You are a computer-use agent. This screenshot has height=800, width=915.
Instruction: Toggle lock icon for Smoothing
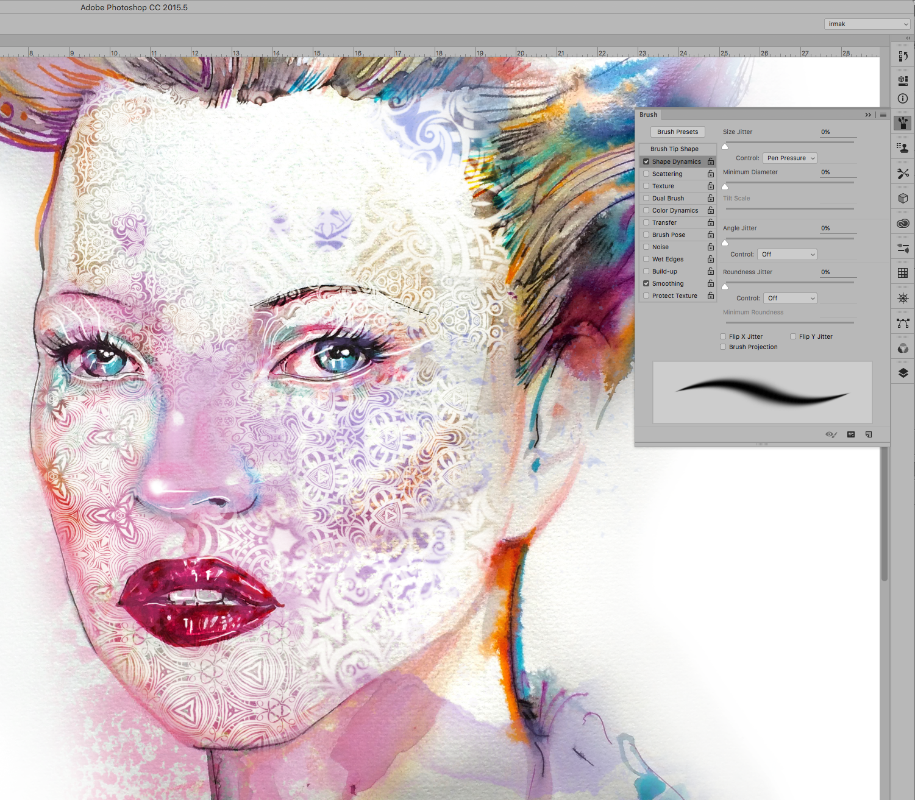(711, 284)
